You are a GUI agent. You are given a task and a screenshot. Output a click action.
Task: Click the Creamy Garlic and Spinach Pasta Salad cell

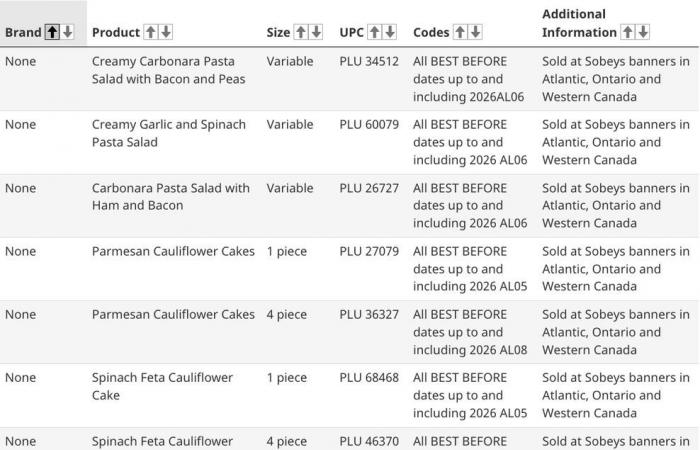tap(168, 133)
